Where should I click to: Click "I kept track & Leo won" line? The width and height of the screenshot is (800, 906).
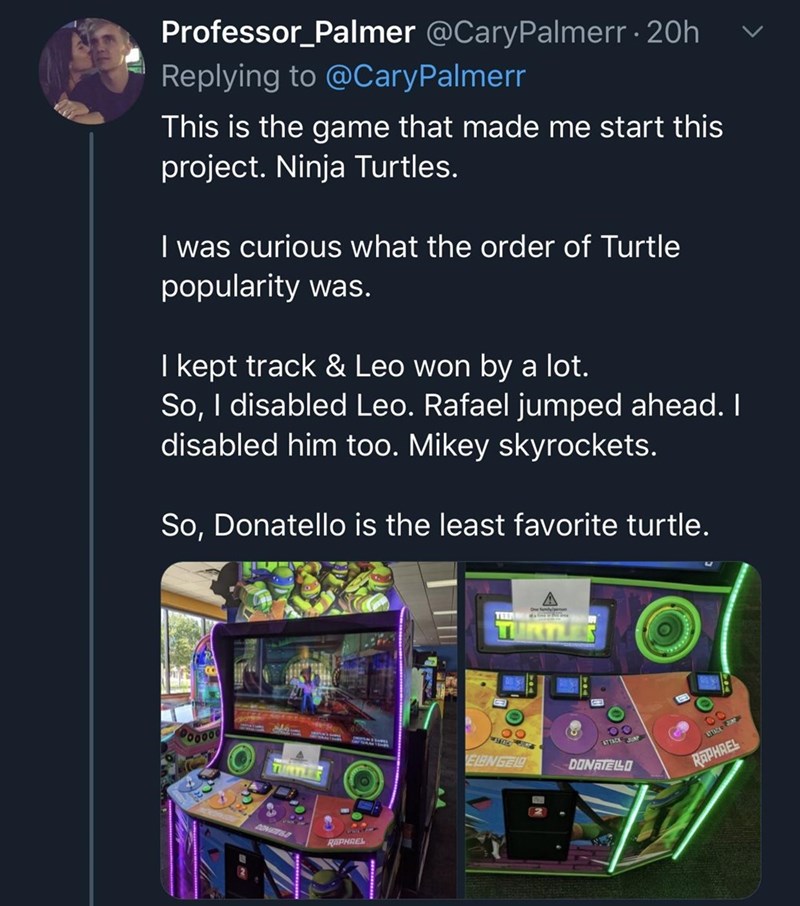click(x=375, y=367)
